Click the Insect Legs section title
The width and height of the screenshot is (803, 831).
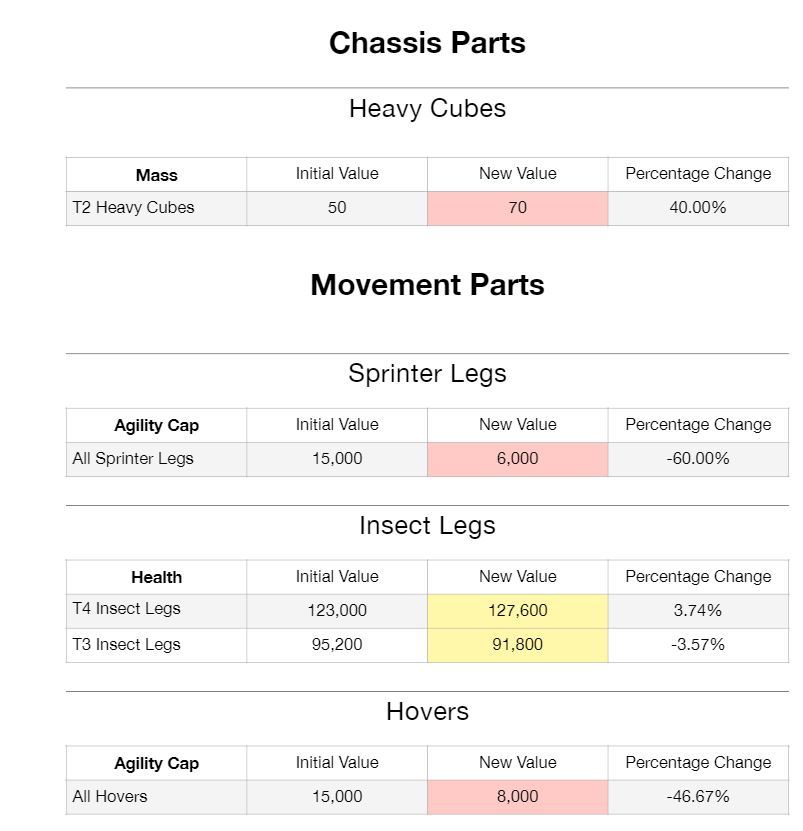tap(427, 526)
